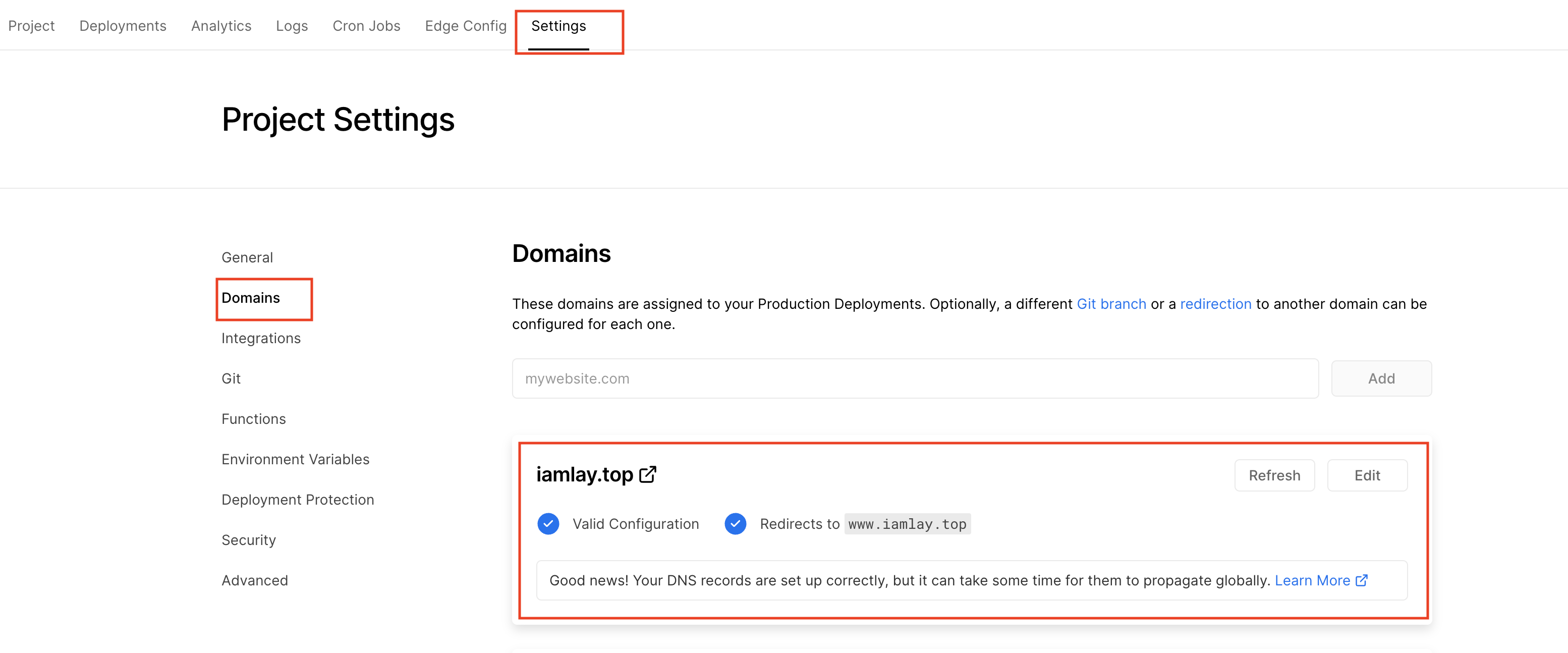Click the Valid Configuration checkmark icon

tap(548, 523)
